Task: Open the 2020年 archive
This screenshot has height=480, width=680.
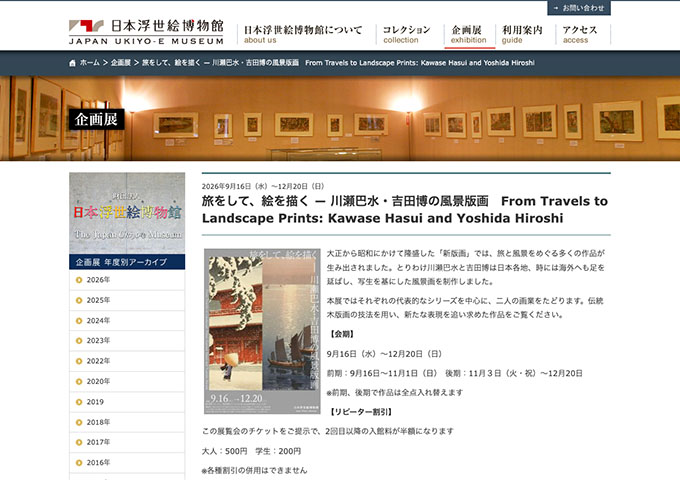Action: [x=127, y=382]
